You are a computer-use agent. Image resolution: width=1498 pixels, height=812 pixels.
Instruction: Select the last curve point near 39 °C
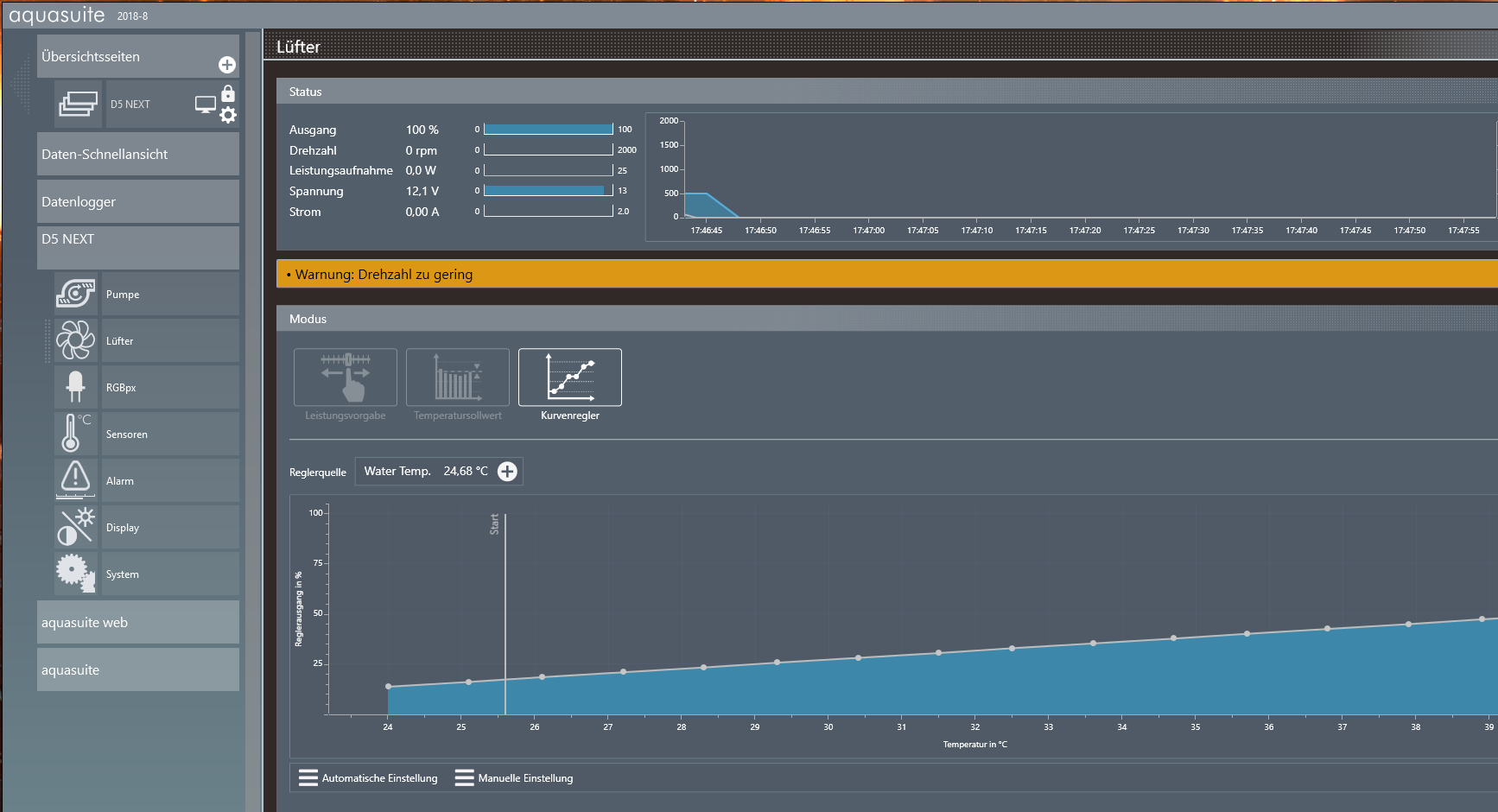1482,619
